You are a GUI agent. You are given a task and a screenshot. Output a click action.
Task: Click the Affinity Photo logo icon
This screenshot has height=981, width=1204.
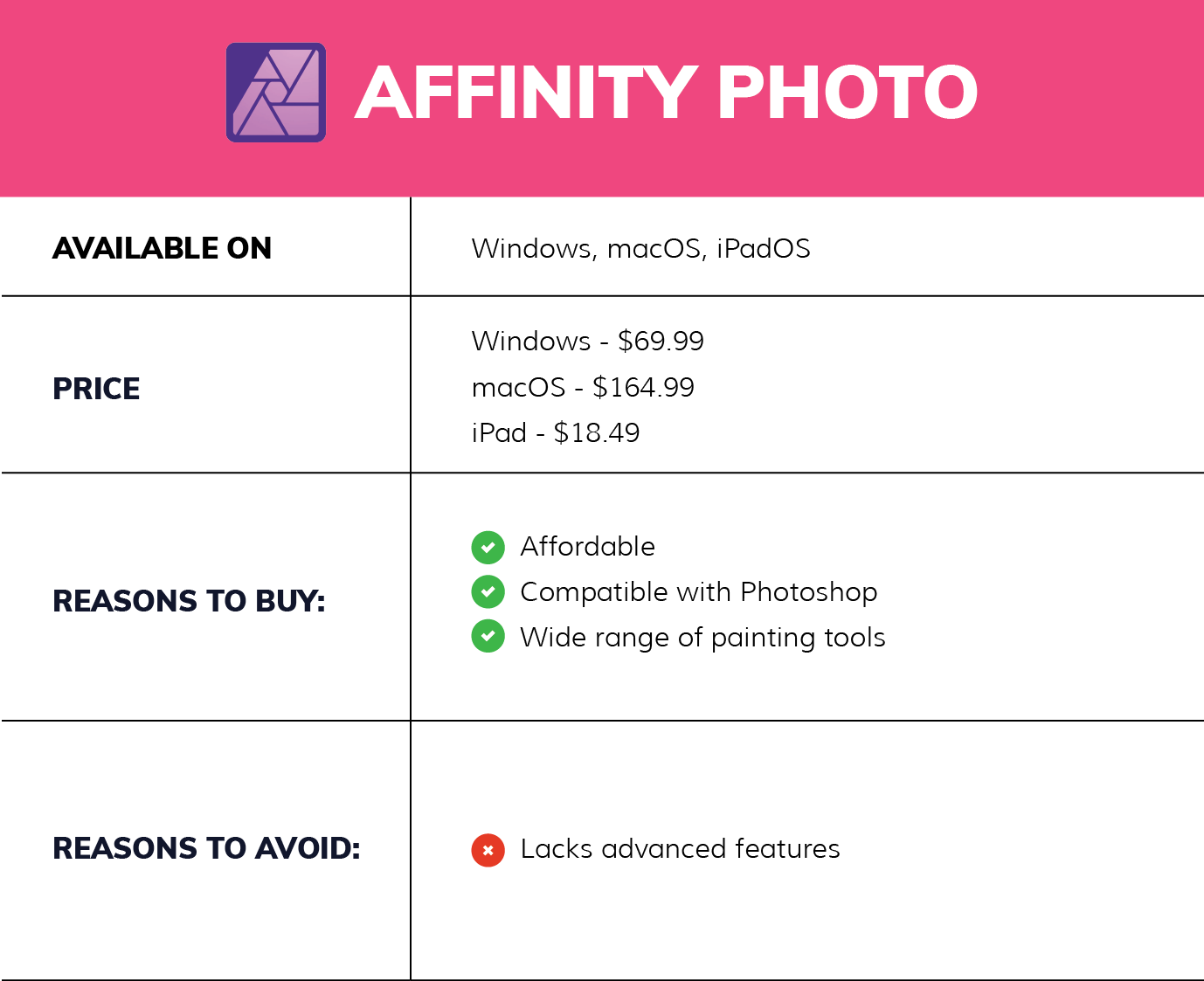pos(276,93)
